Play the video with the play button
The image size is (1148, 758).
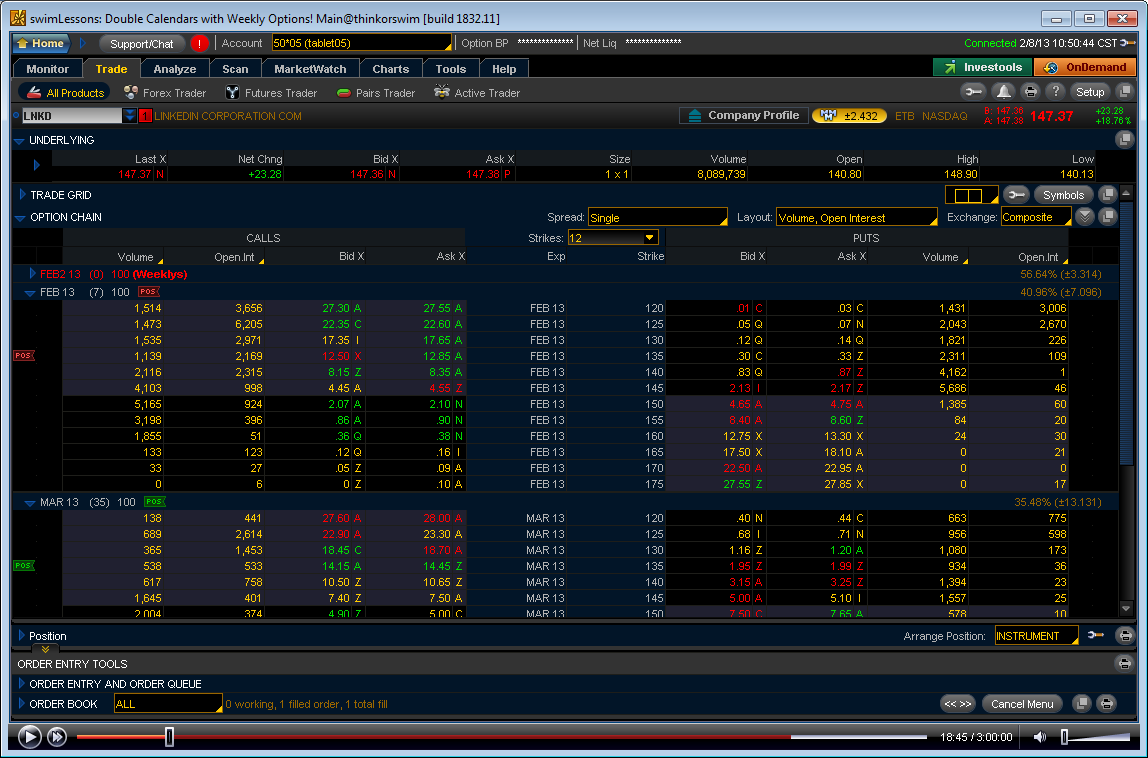pyautogui.click(x=29, y=737)
